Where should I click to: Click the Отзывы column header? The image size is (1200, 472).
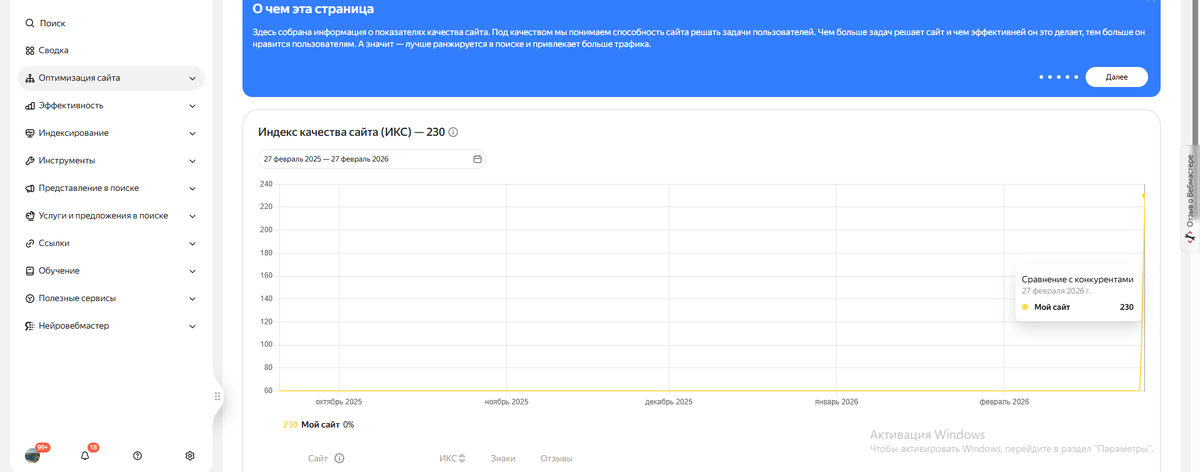click(557, 458)
